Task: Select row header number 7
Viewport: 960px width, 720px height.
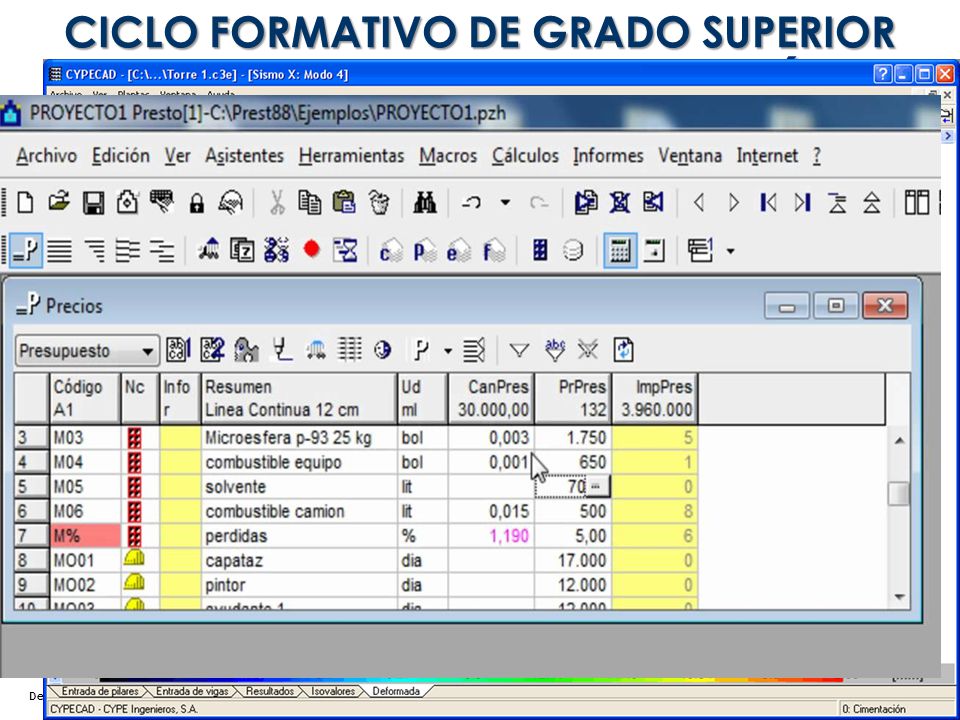Action: click(31, 536)
